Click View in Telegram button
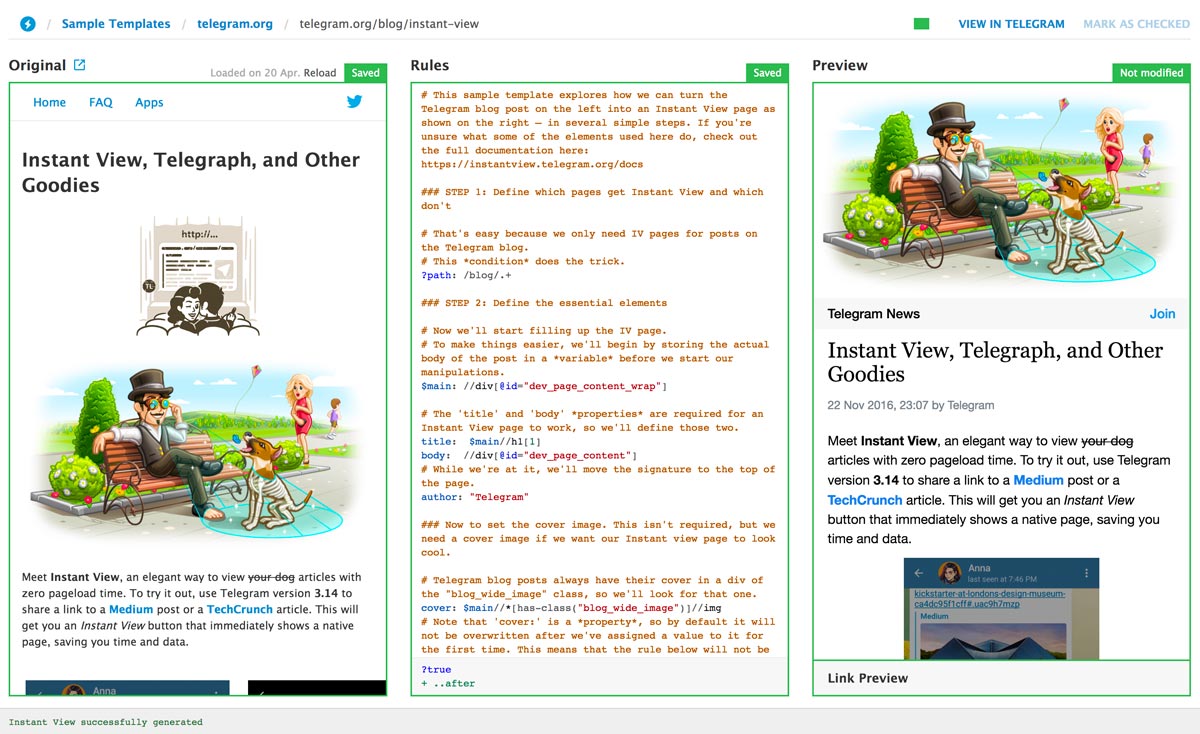This screenshot has width=1200, height=734. (x=1011, y=24)
